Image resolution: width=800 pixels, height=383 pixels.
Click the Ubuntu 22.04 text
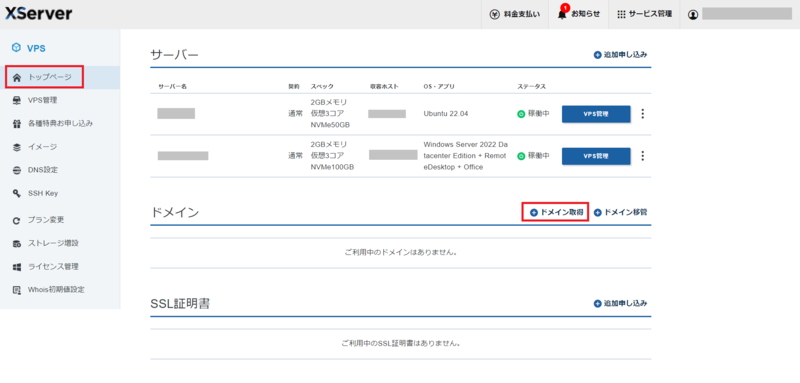pyautogui.click(x=446, y=114)
